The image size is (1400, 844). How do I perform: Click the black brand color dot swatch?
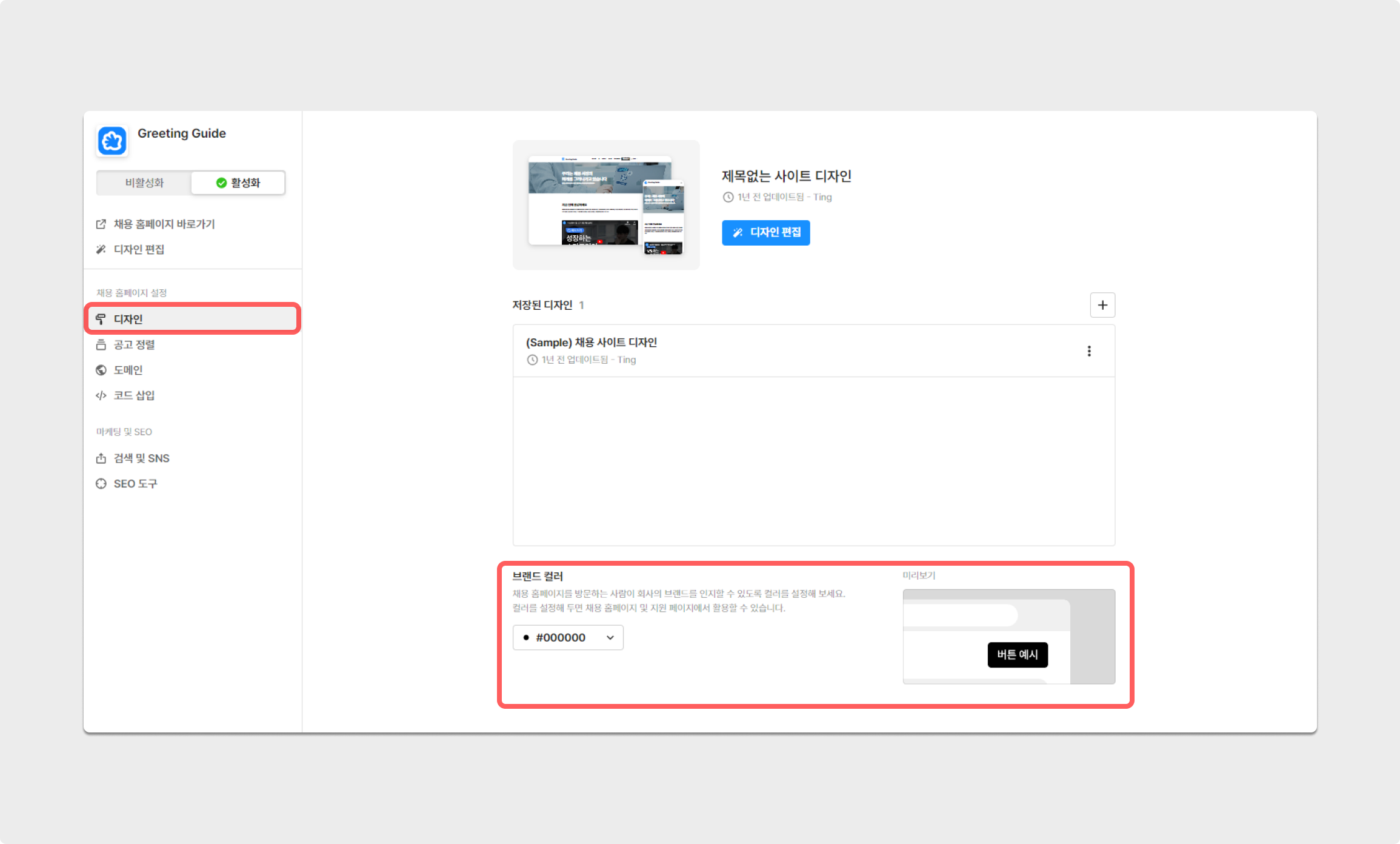click(x=526, y=637)
